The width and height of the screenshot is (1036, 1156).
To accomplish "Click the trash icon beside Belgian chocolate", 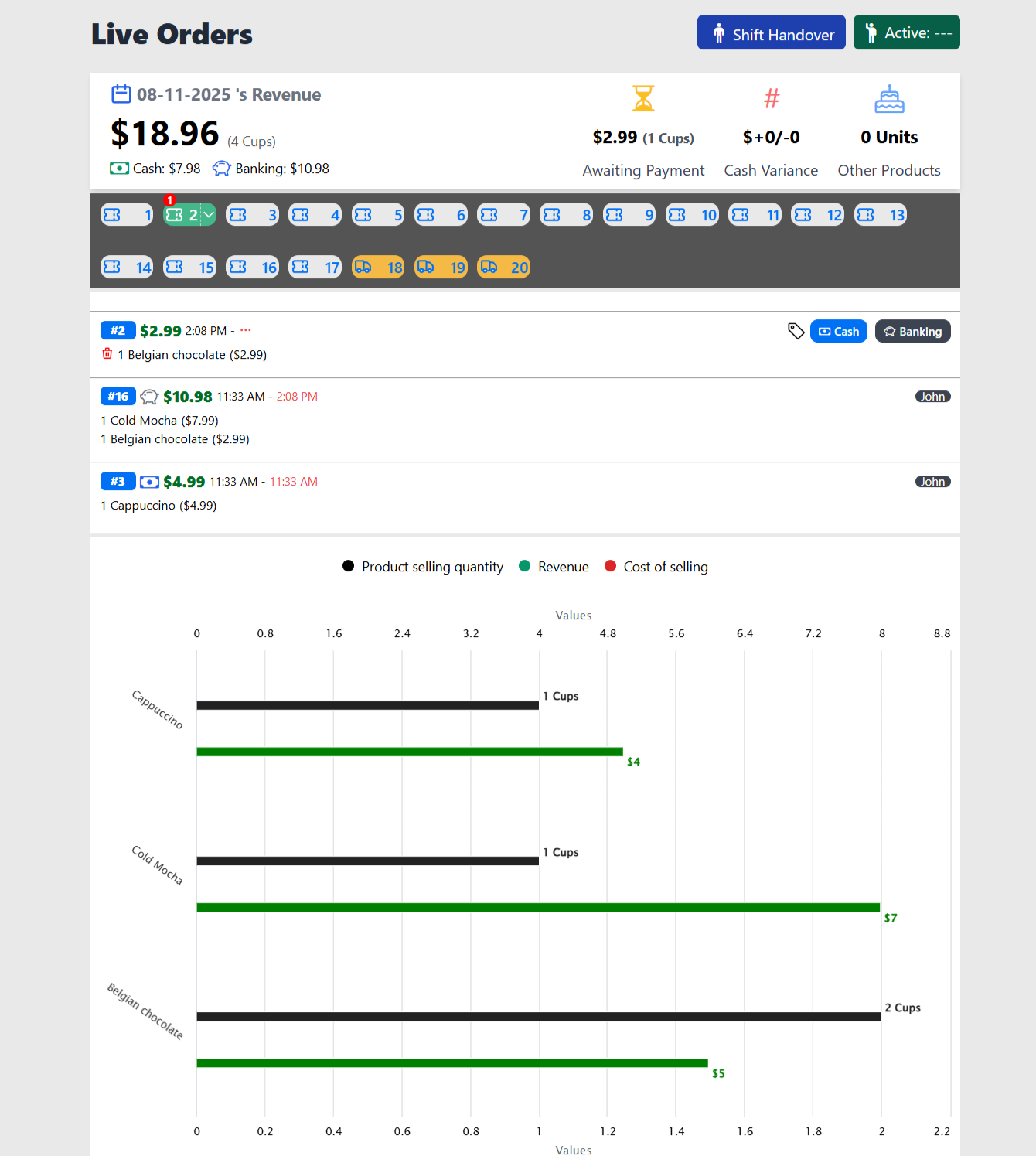I will tap(107, 354).
